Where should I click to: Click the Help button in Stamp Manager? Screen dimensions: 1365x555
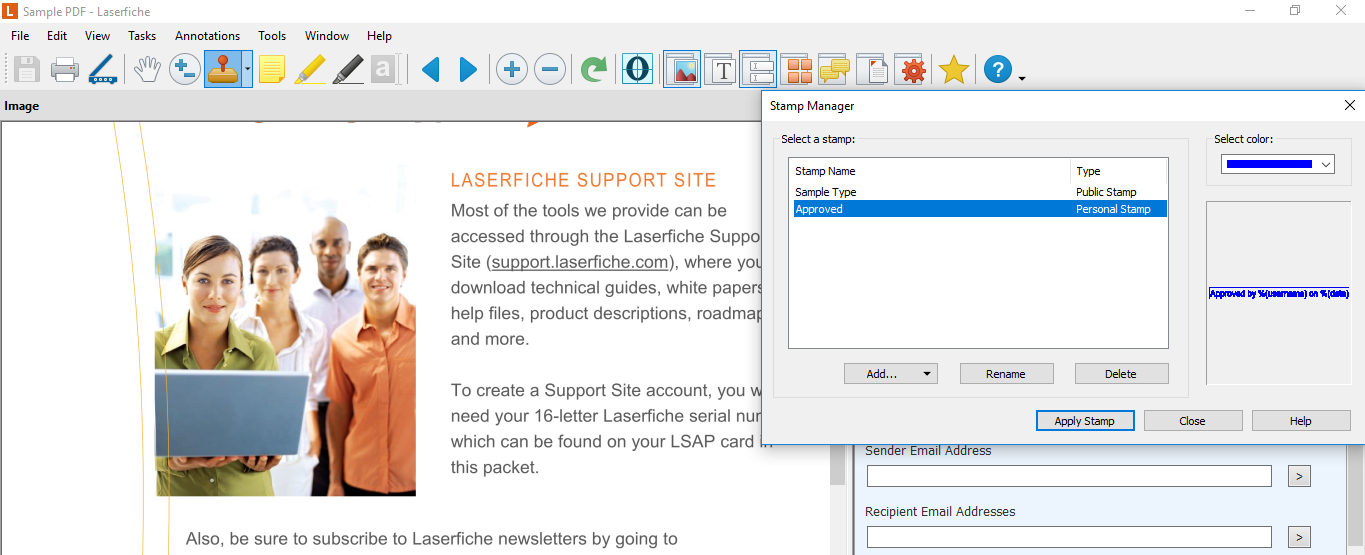tap(1301, 421)
